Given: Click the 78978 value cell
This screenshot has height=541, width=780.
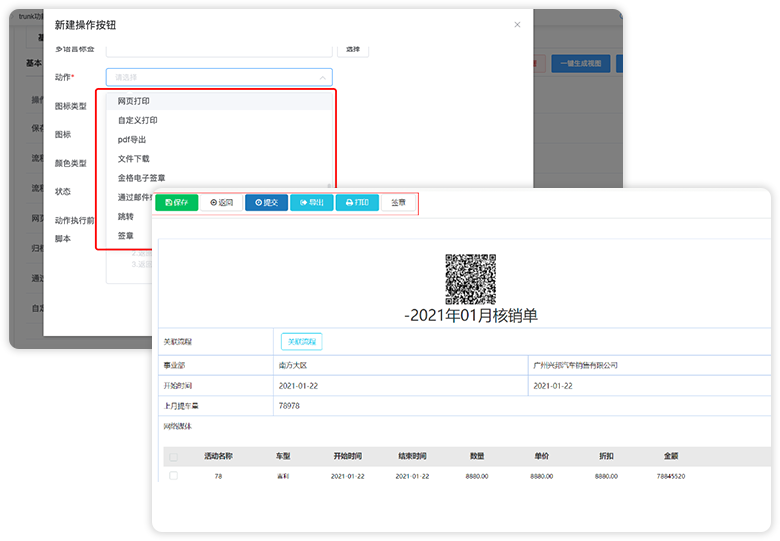Looking at the screenshot, I should (x=289, y=406).
